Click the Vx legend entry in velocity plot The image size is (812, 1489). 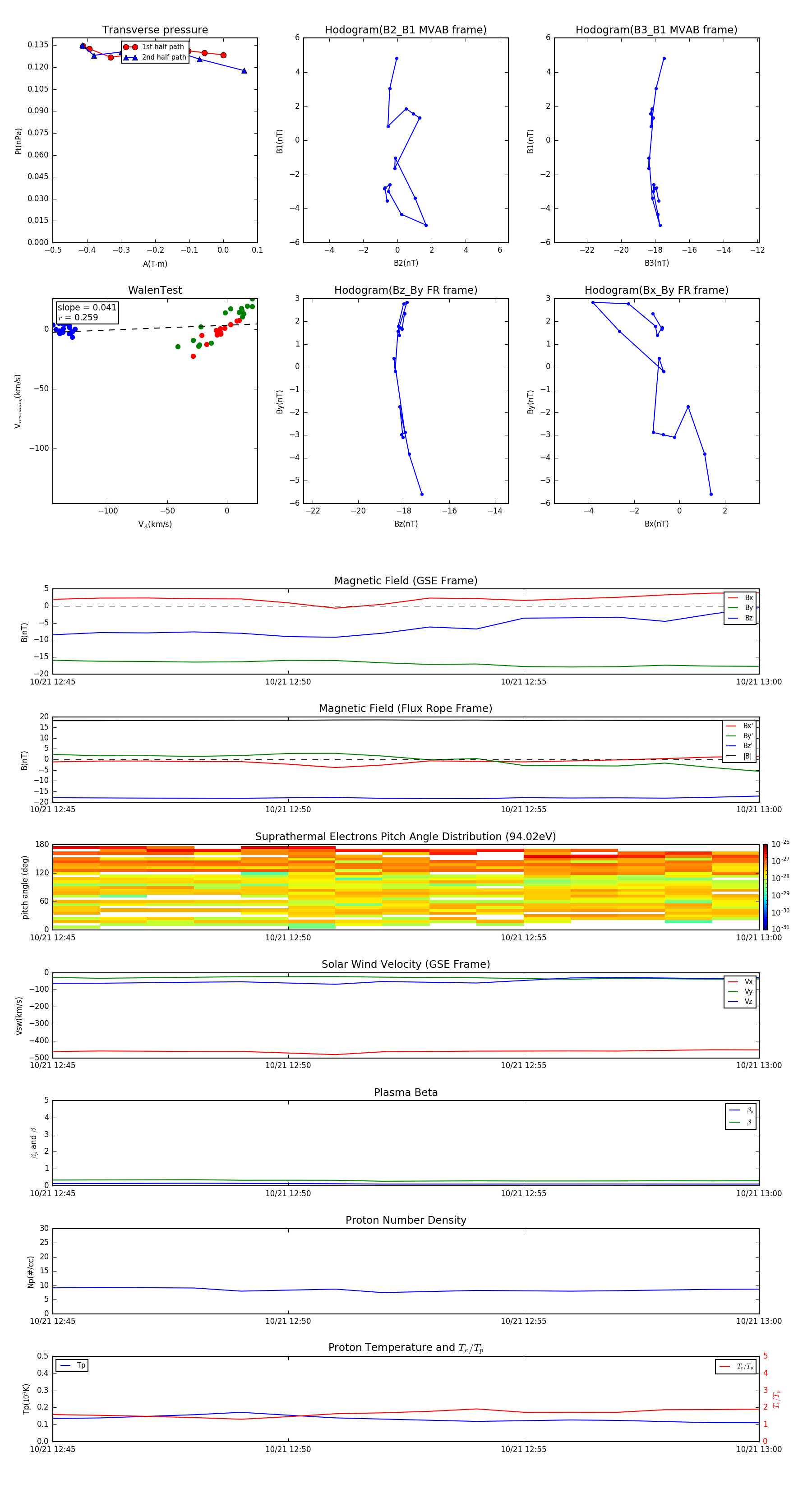click(740, 981)
